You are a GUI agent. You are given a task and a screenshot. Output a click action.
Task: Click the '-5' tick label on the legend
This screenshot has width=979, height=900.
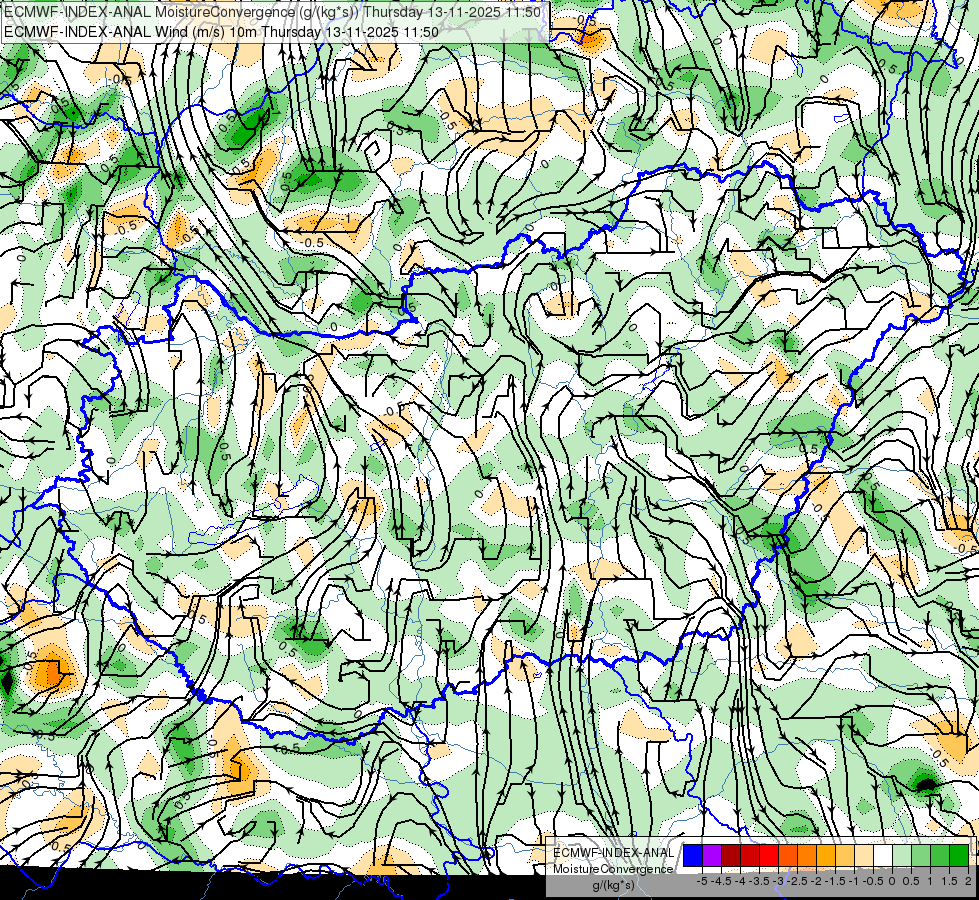click(702, 881)
